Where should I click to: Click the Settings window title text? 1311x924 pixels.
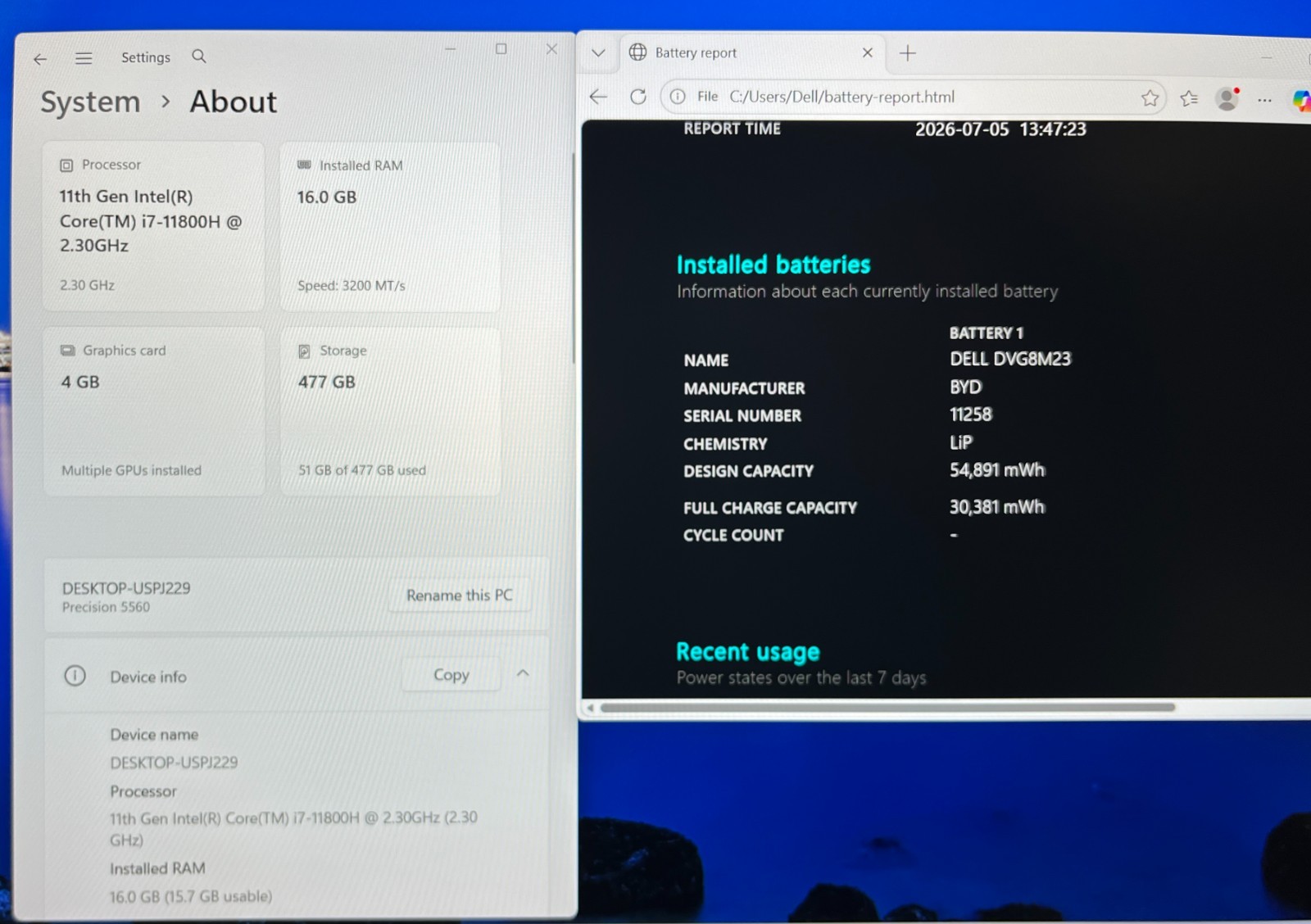click(146, 57)
